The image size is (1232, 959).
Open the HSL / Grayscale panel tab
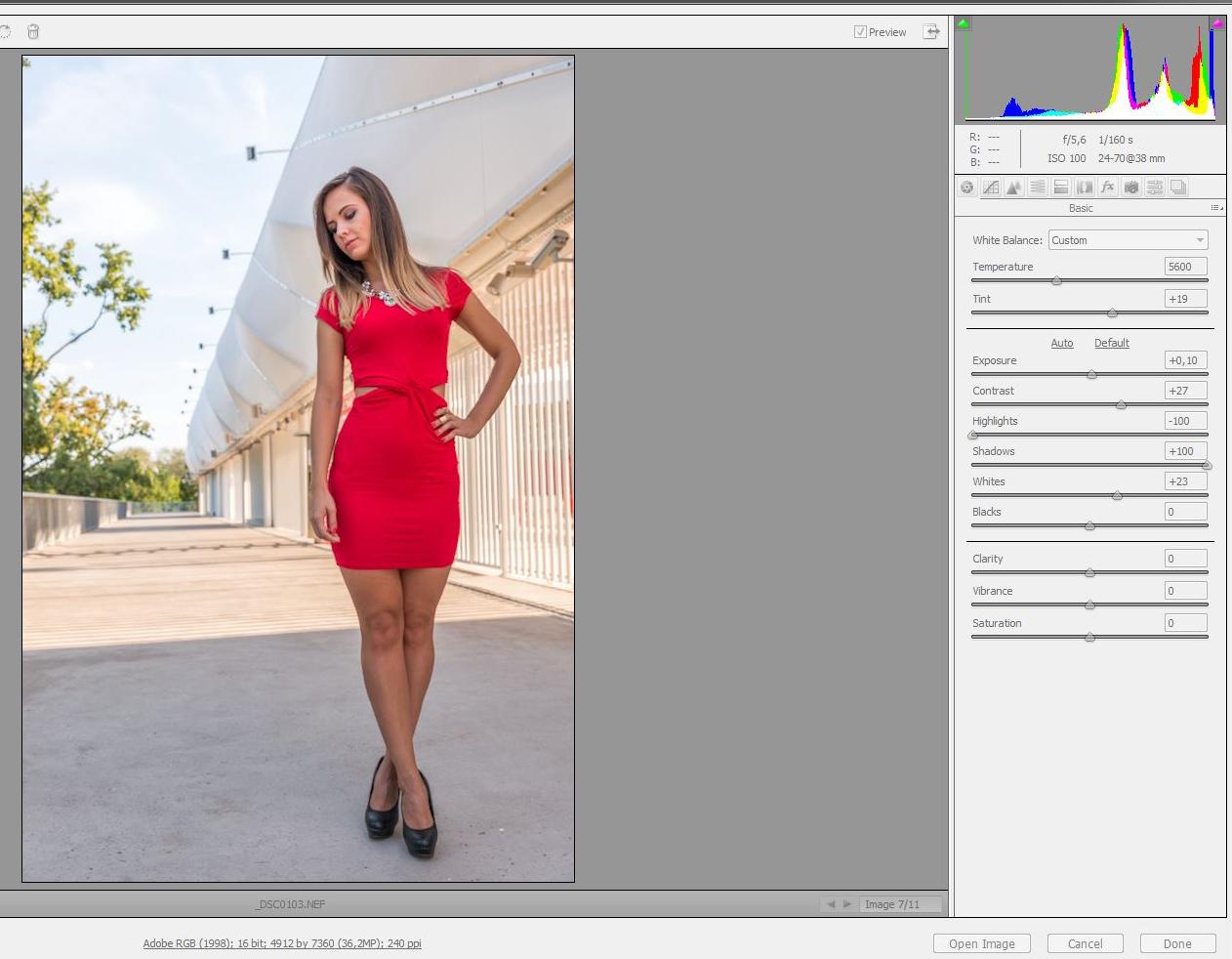pyautogui.click(x=1037, y=188)
